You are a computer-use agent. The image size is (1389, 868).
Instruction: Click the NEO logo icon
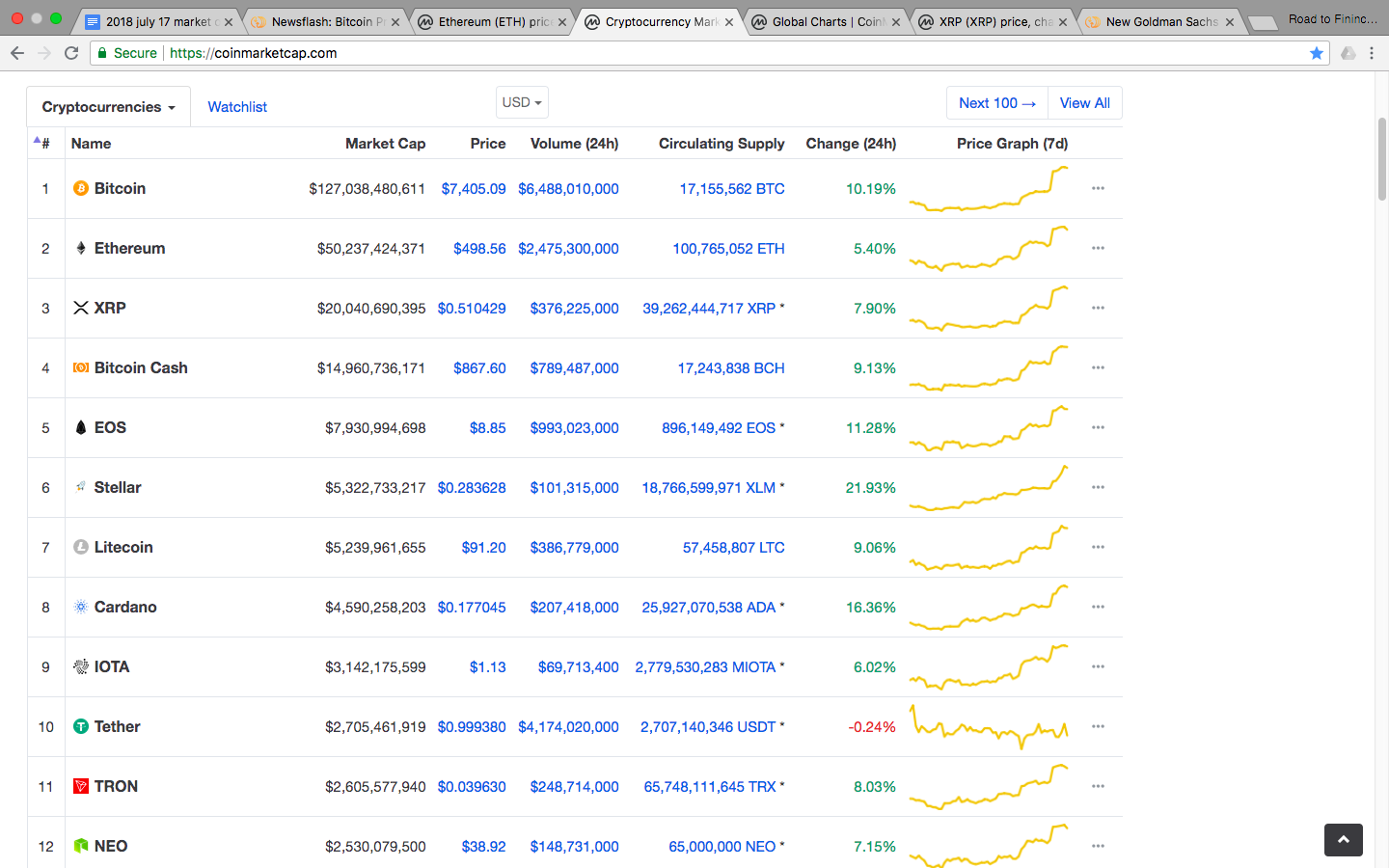tap(81, 846)
